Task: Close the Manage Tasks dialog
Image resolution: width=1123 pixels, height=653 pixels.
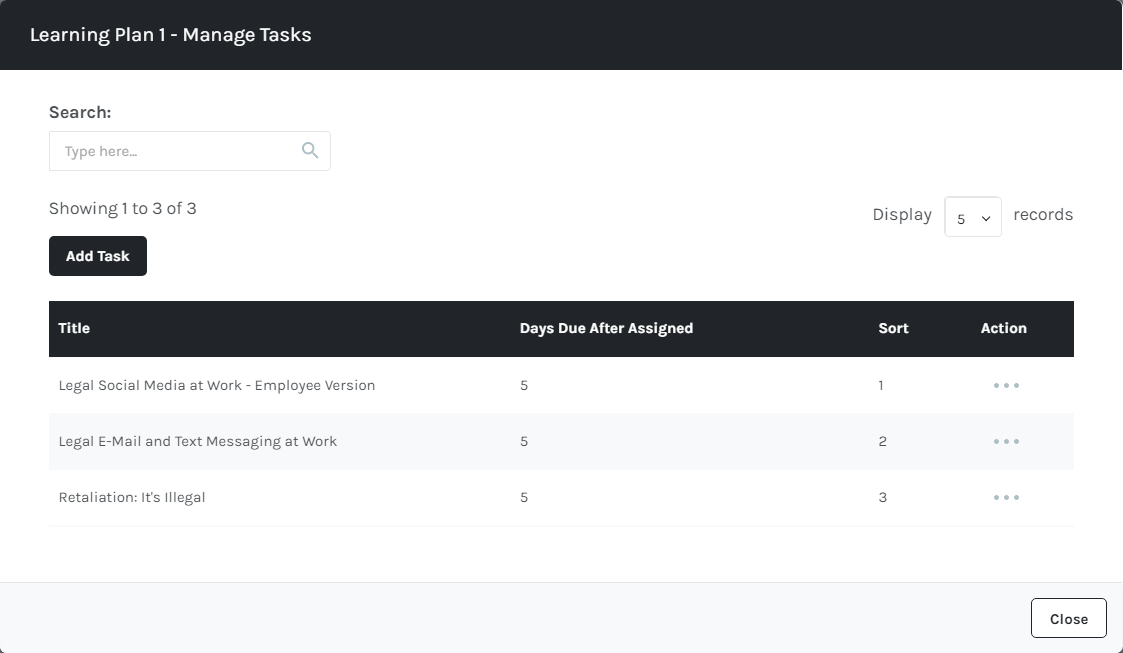Action: 1069,618
